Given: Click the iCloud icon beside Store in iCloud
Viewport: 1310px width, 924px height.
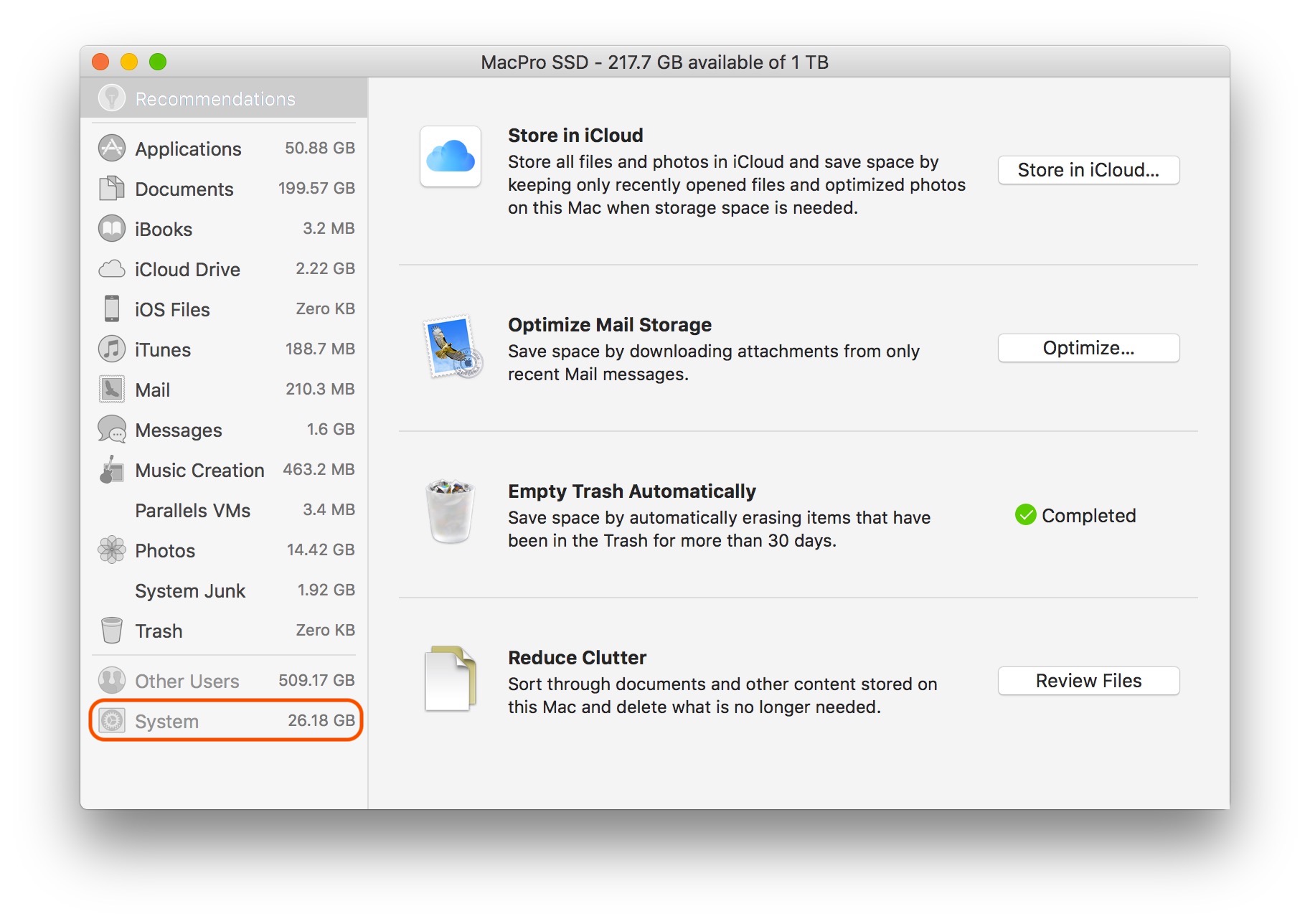Looking at the screenshot, I should click(x=451, y=156).
